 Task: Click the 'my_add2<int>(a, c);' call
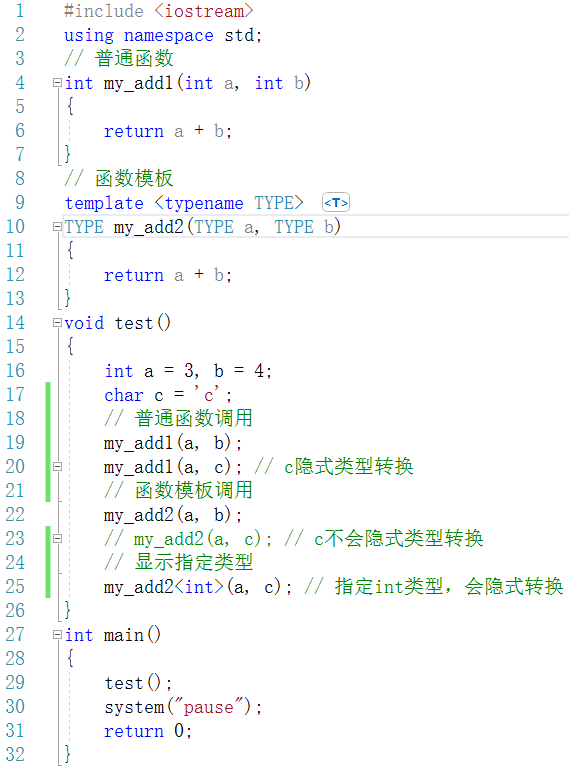pyautogui.click(x=198, y=587)
